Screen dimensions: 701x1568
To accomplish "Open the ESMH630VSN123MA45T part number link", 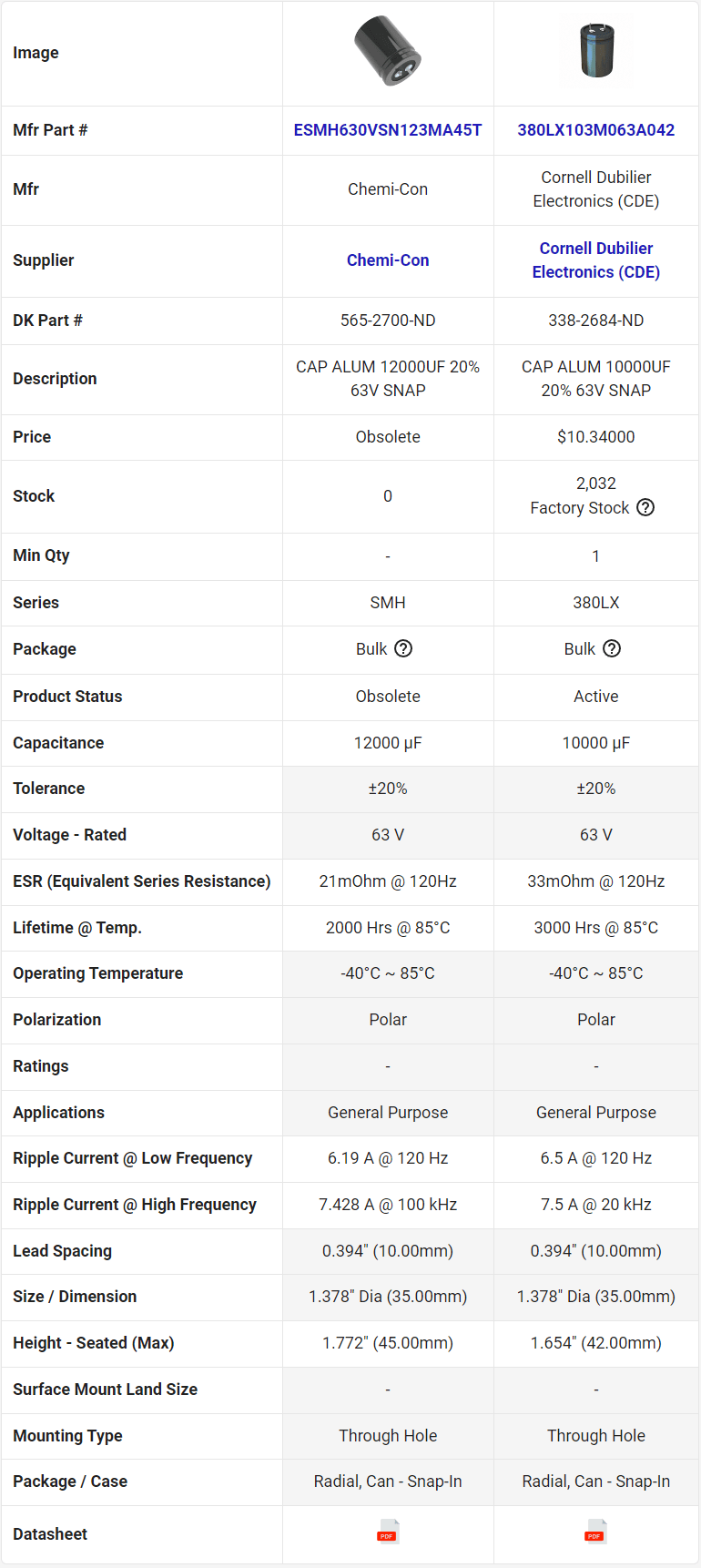I will point(388,130).
